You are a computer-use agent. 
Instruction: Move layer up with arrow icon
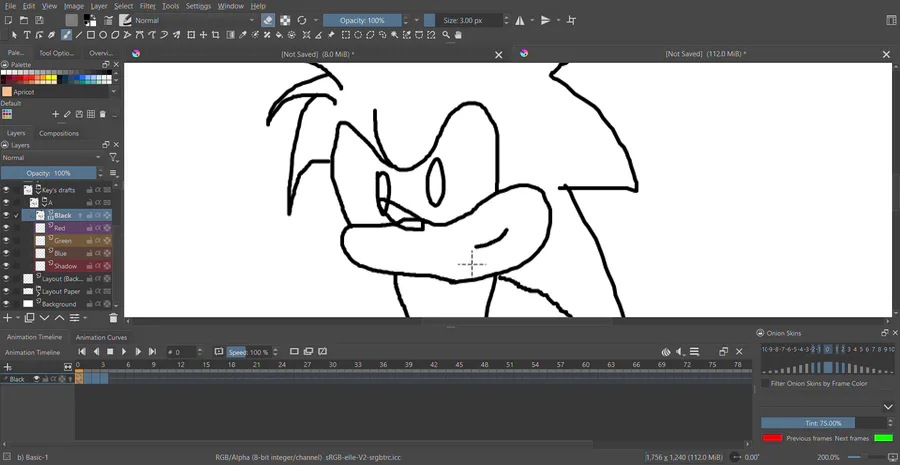[x=60, y=317]
